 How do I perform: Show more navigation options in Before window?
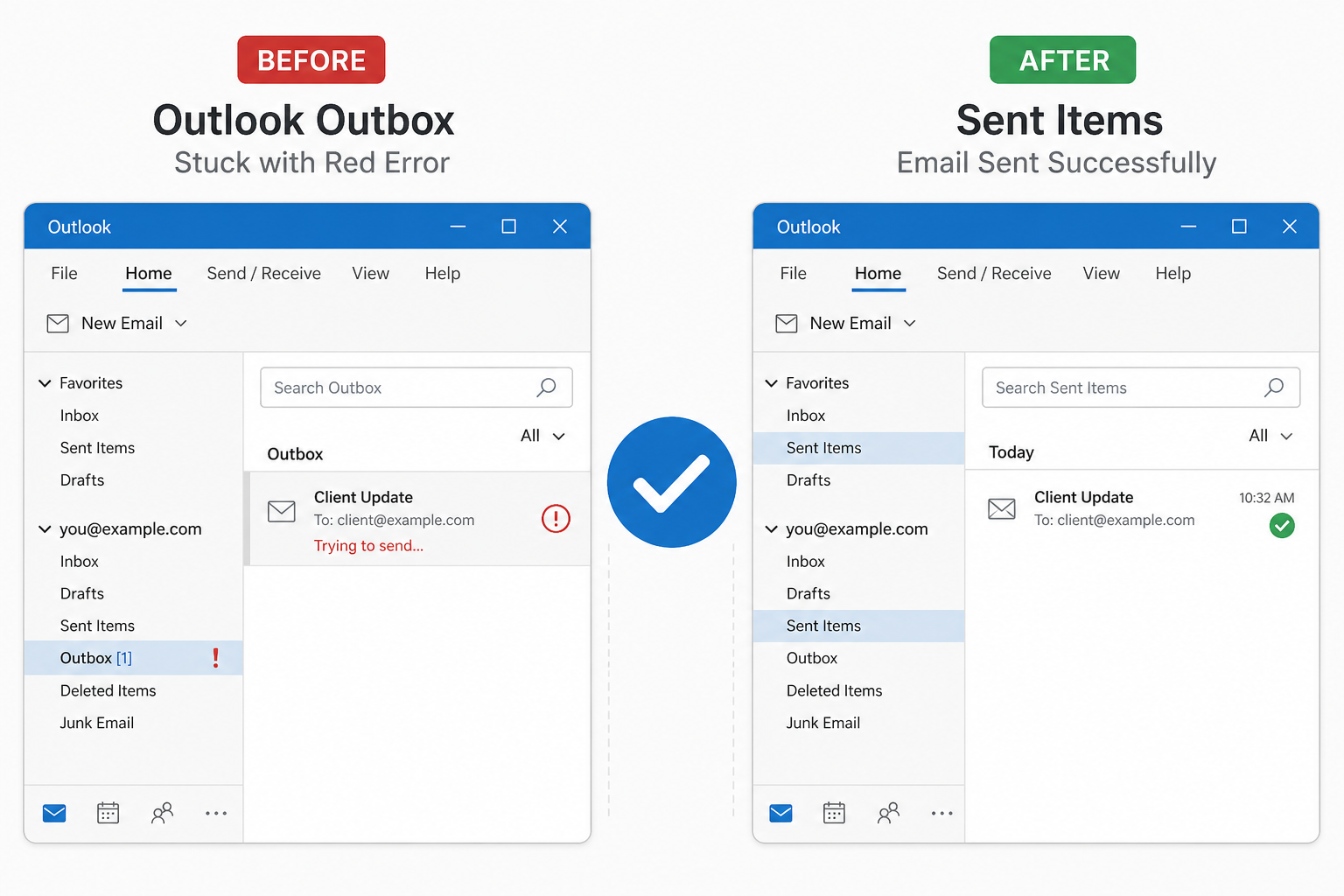coord(216,814)
